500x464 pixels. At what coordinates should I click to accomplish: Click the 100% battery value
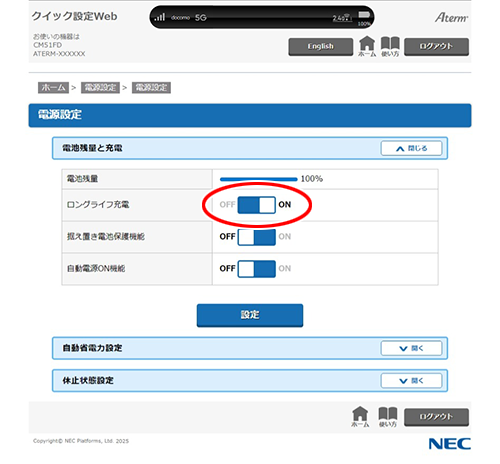tap(312, 179)
